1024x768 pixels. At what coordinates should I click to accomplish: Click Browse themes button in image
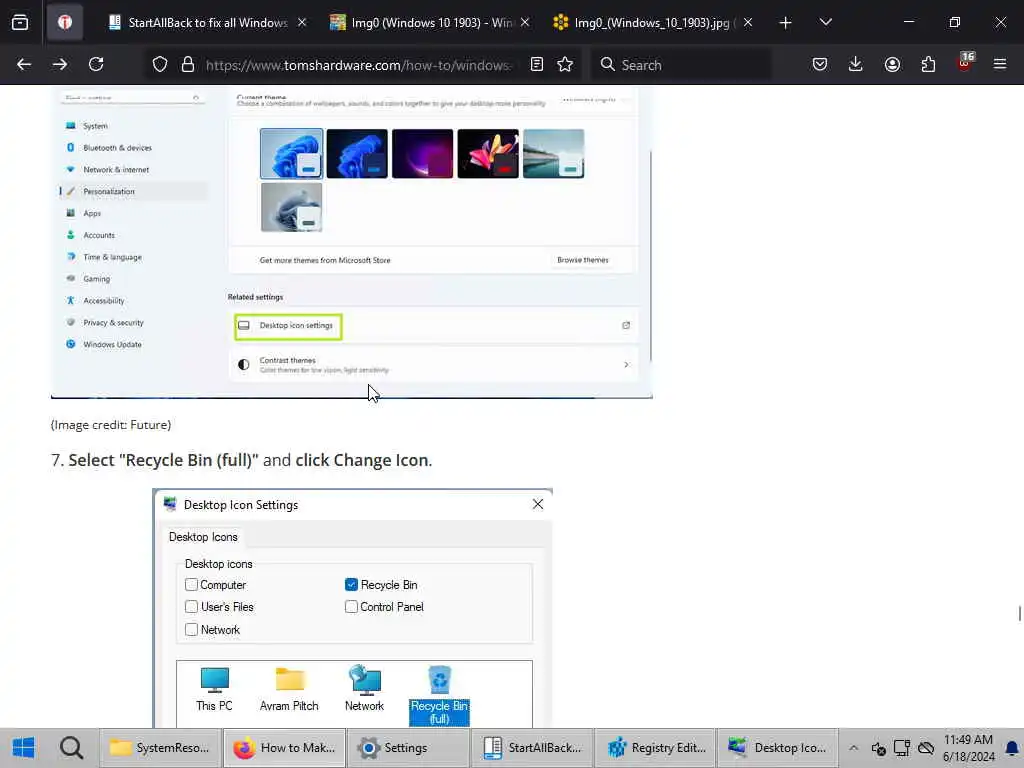tap(583, 260)
